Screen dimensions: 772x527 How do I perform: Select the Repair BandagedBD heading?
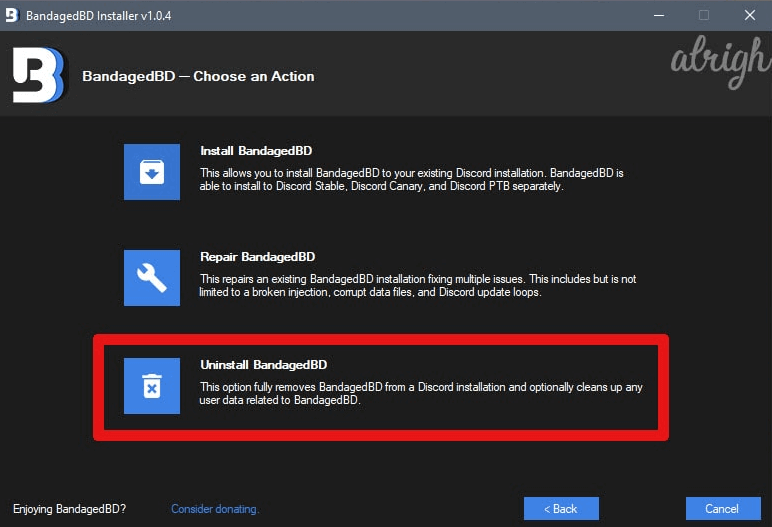(x=257, y=257)
